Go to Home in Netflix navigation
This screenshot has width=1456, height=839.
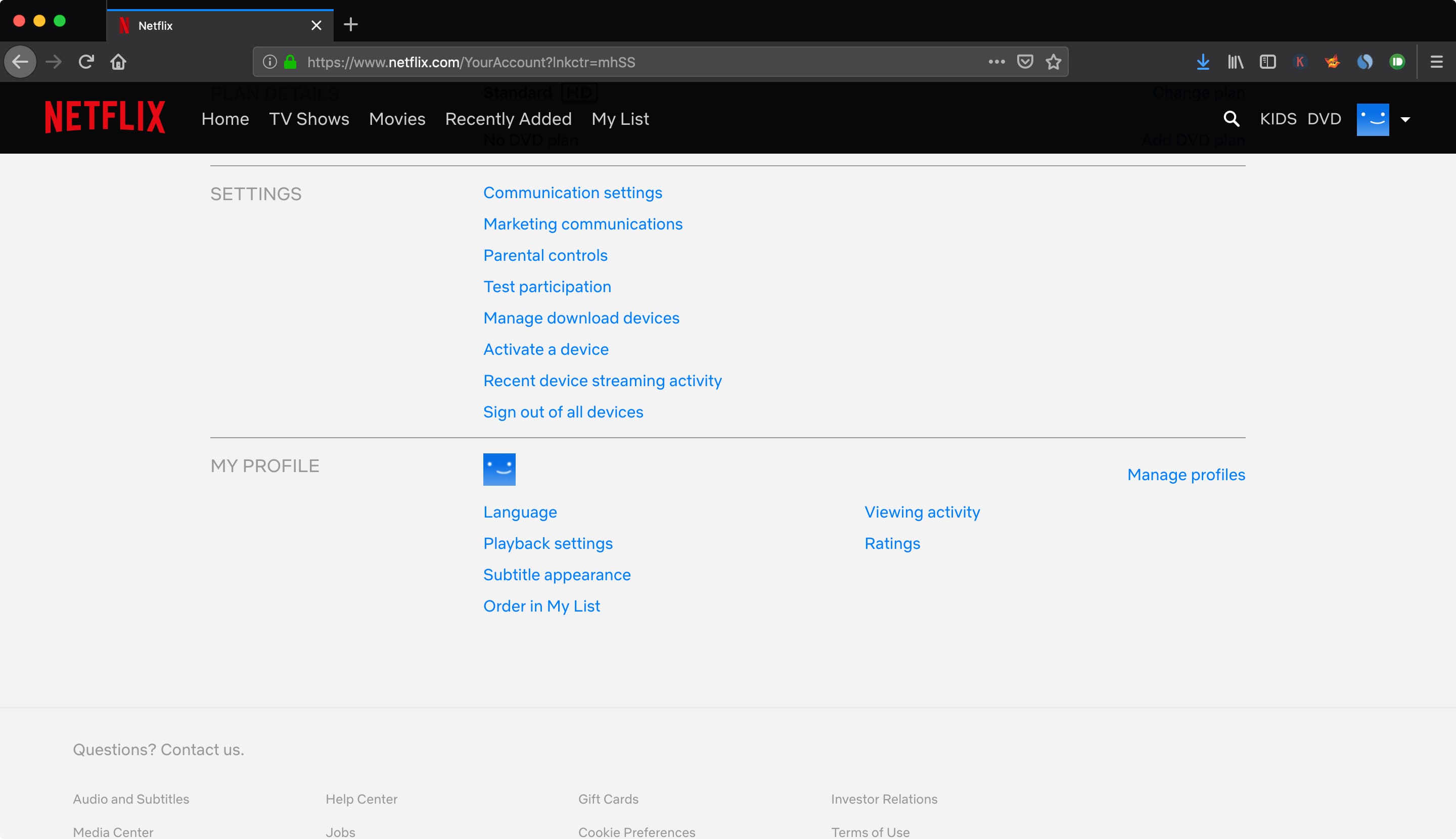pyautogui.click(x=225, y=119)
